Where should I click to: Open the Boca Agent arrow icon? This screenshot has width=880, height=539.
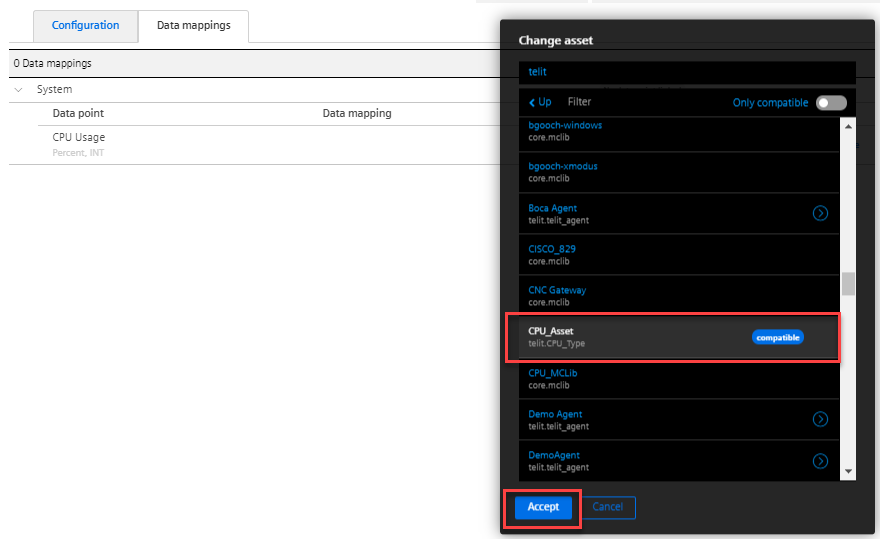click(820, 213)
